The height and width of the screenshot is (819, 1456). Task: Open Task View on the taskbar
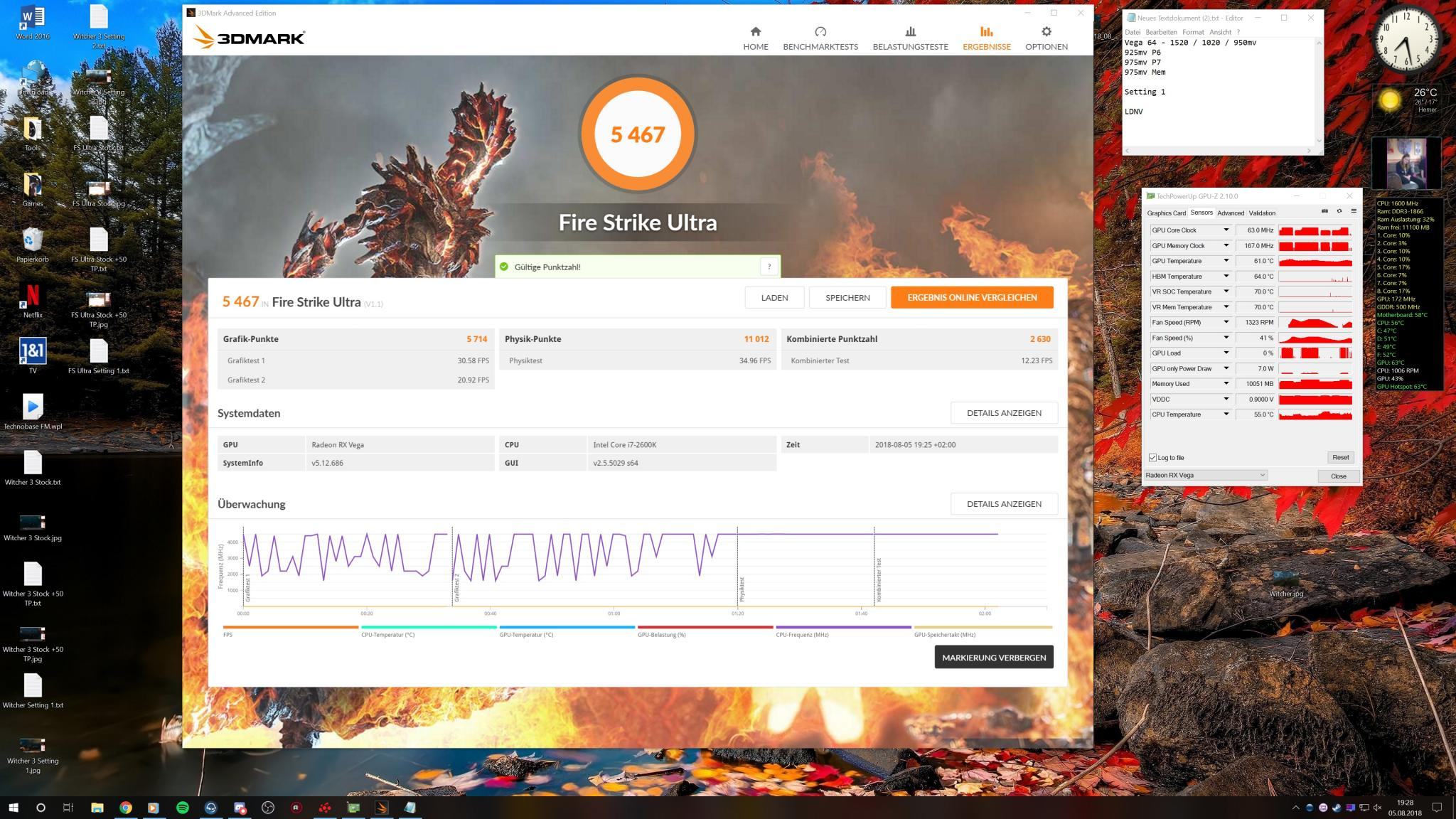[x=68, y=808]
